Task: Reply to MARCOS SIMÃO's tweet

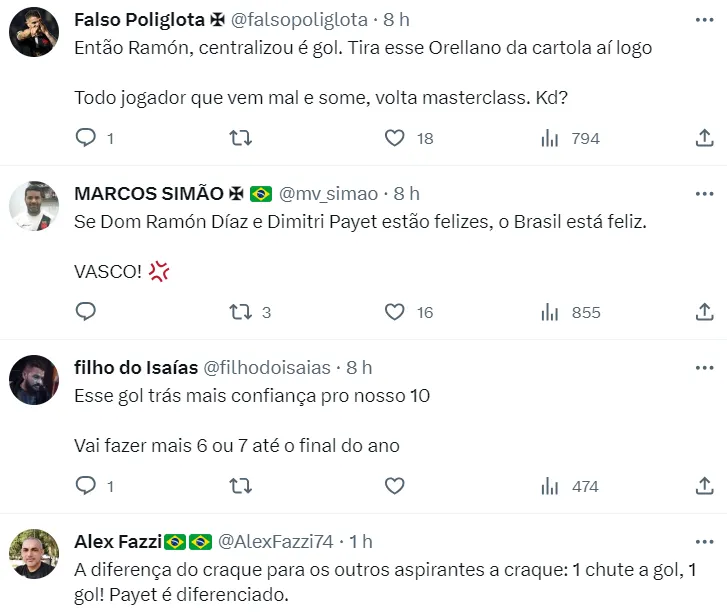Action: 86,312
